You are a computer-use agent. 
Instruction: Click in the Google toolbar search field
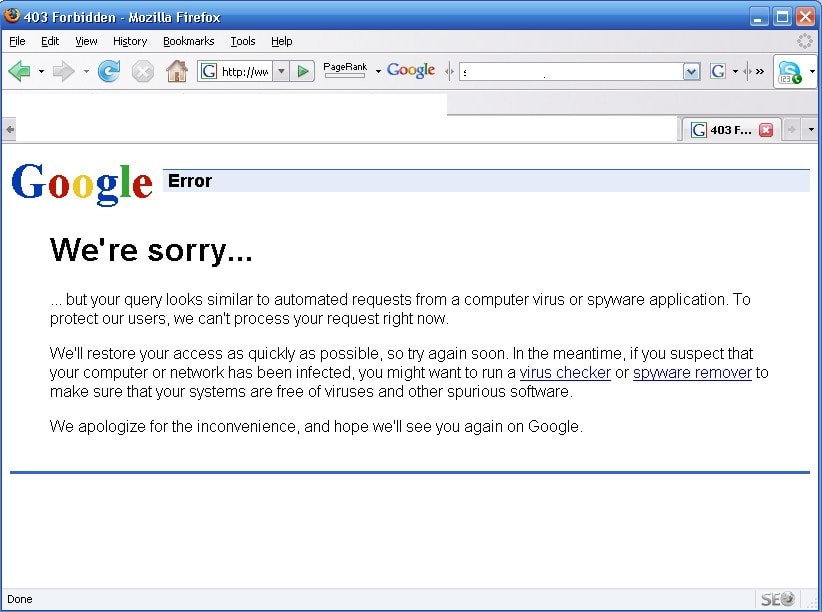[x=571, y=71]
